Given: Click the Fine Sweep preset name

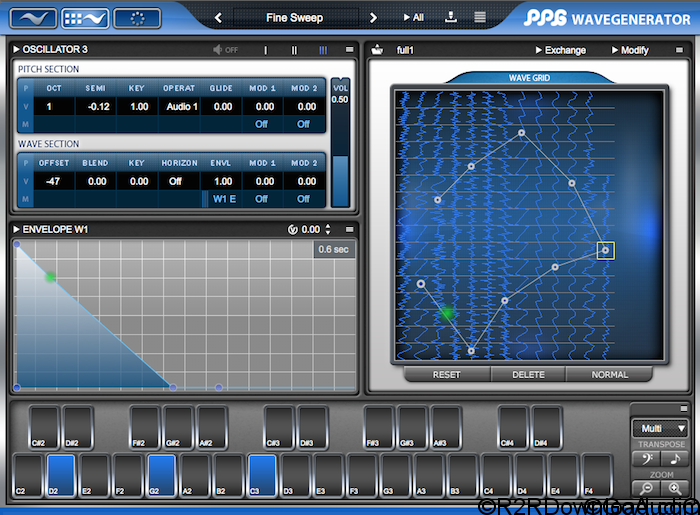Looking at the screenshot, I should click(295, 18).
